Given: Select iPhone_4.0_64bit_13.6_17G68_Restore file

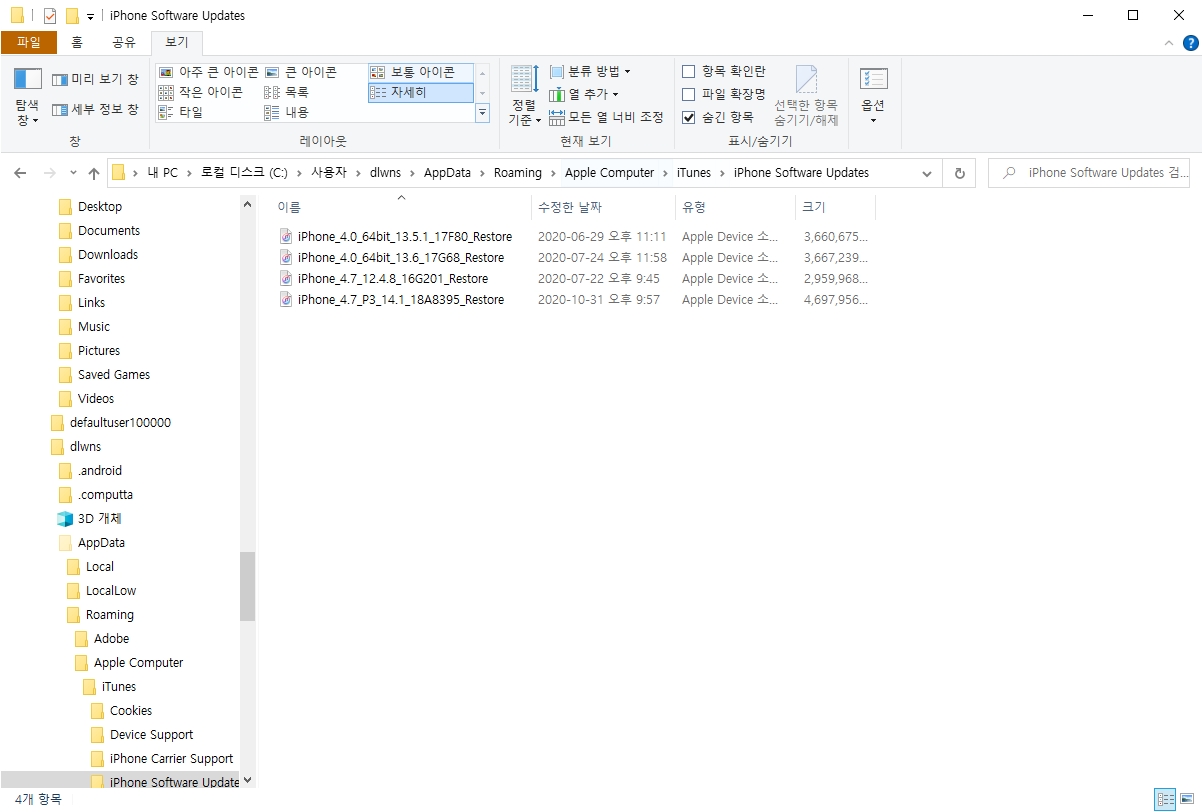Looking at the screenshot, I should point(400,258).
